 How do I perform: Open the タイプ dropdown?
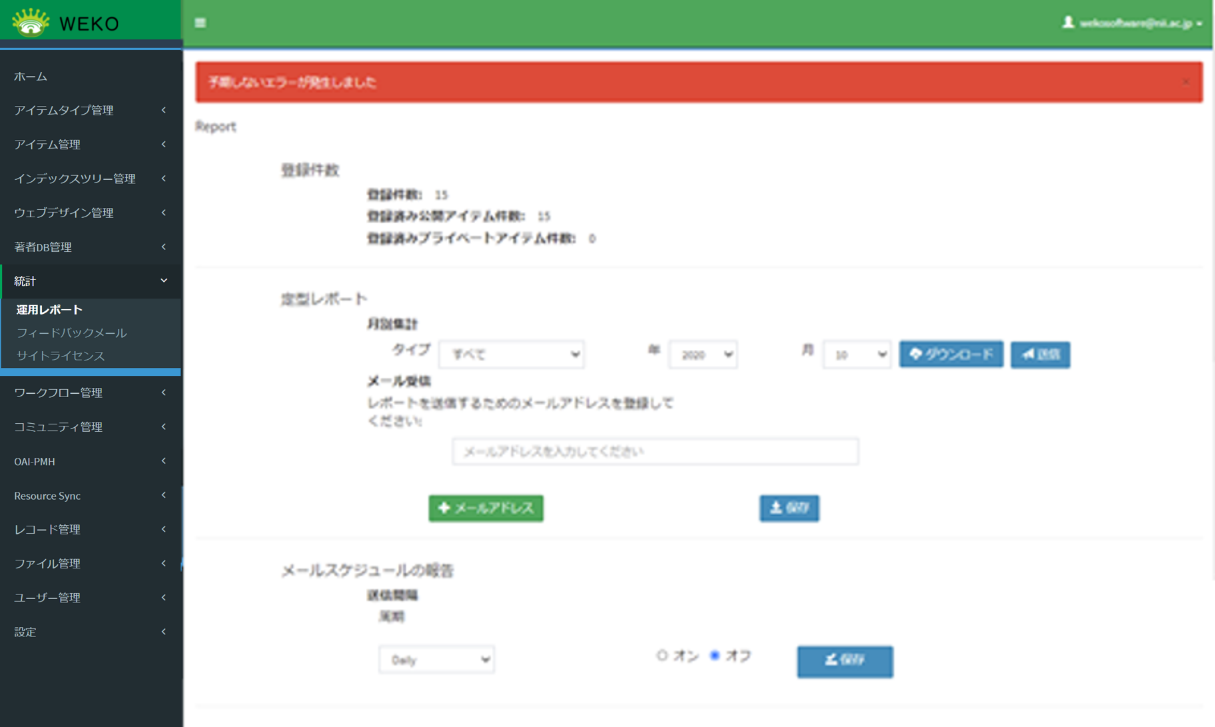tap(511, 354)
